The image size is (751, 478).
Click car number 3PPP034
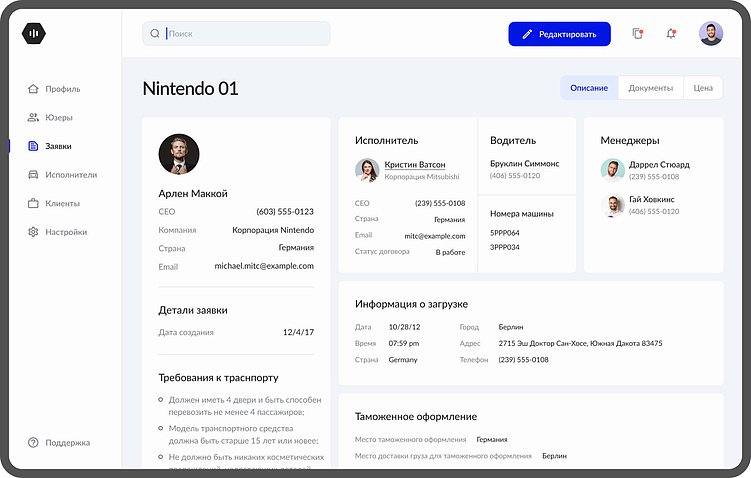[x=504, y=247]
